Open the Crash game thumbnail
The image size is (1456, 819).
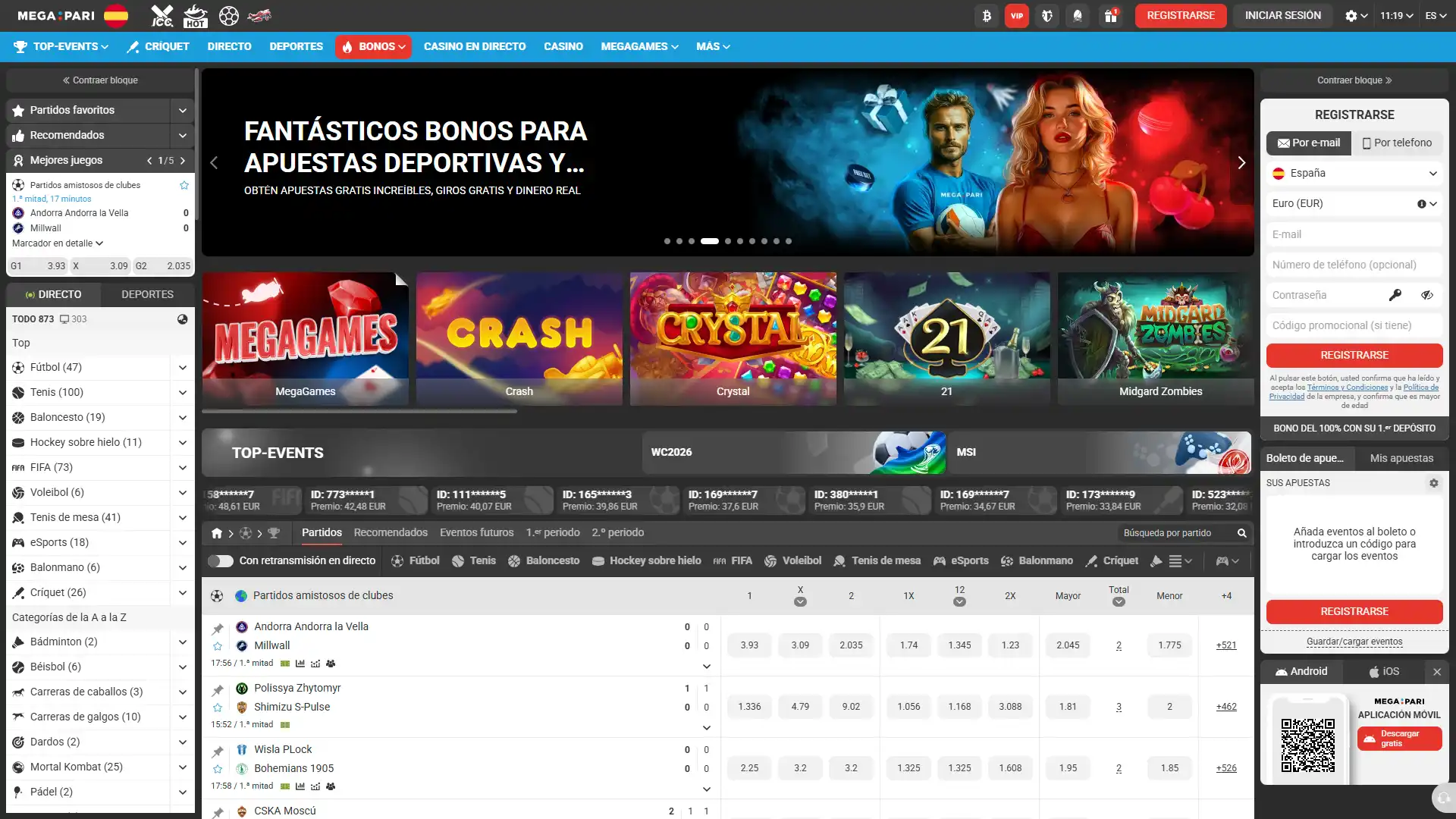(519, 339)
